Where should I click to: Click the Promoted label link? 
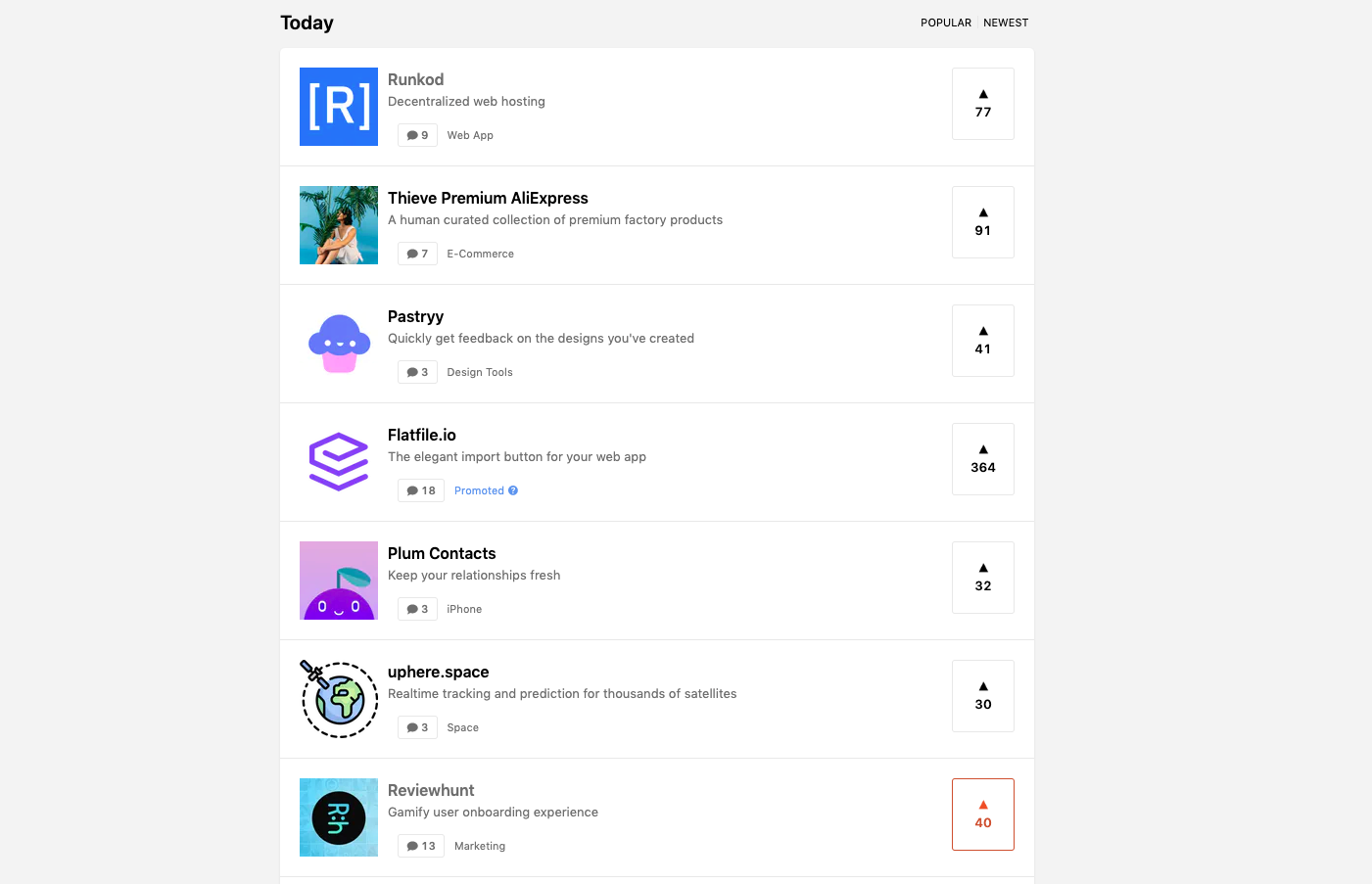click(x=479, y=490)
